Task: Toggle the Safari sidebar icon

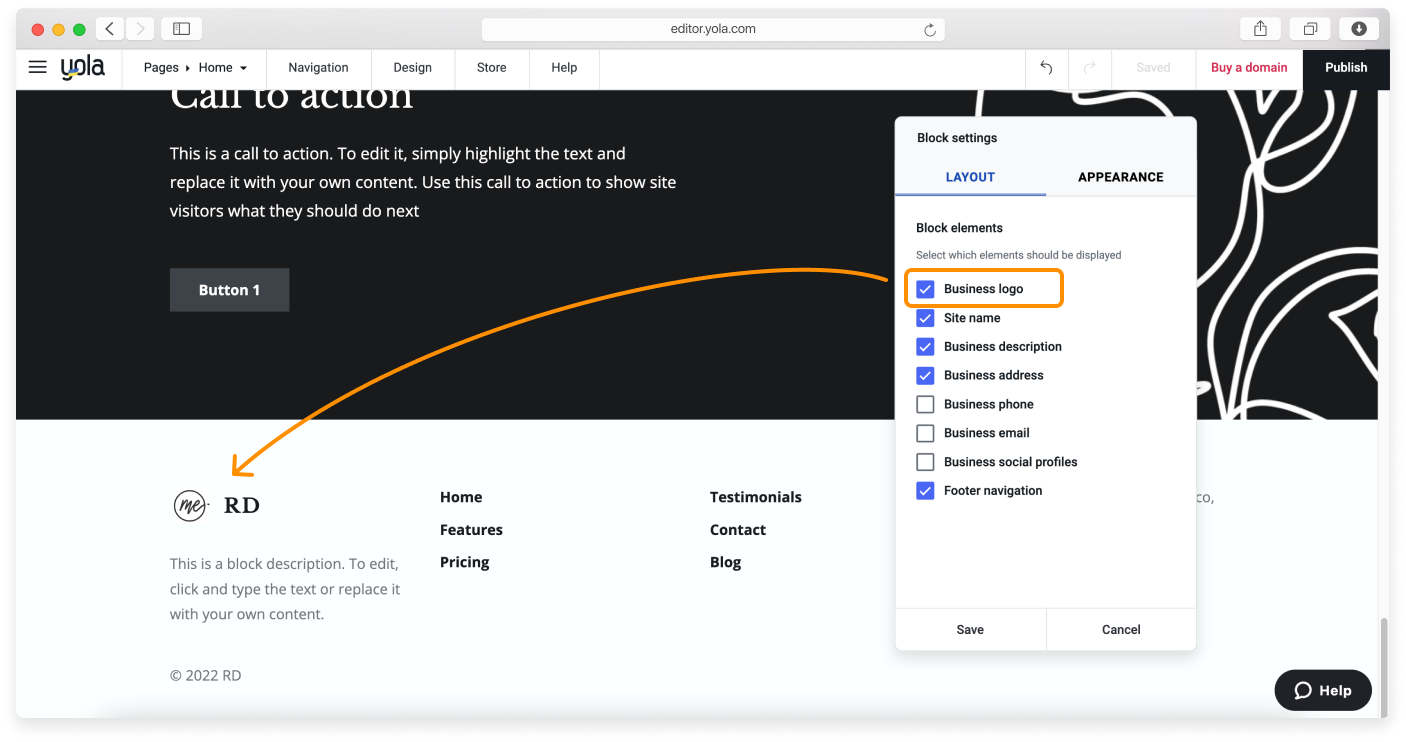Action: tap(181, 29)
